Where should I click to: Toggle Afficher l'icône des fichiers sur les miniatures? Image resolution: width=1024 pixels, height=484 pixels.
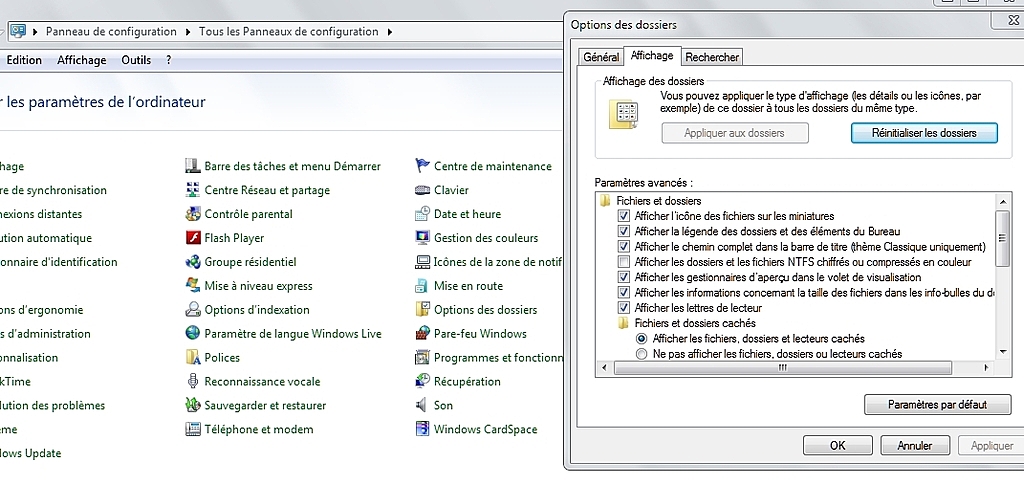(624, 216)
